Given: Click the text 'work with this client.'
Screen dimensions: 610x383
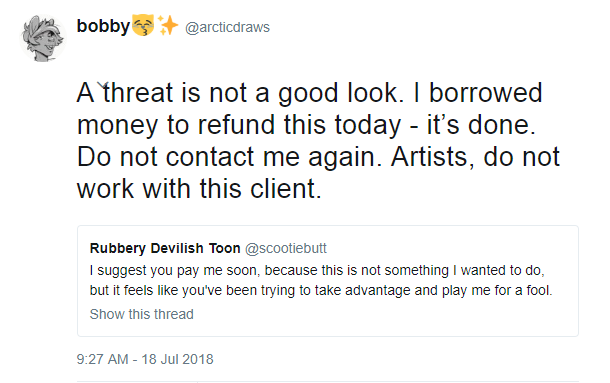Looking at the screenshot, I should (199, 189).
